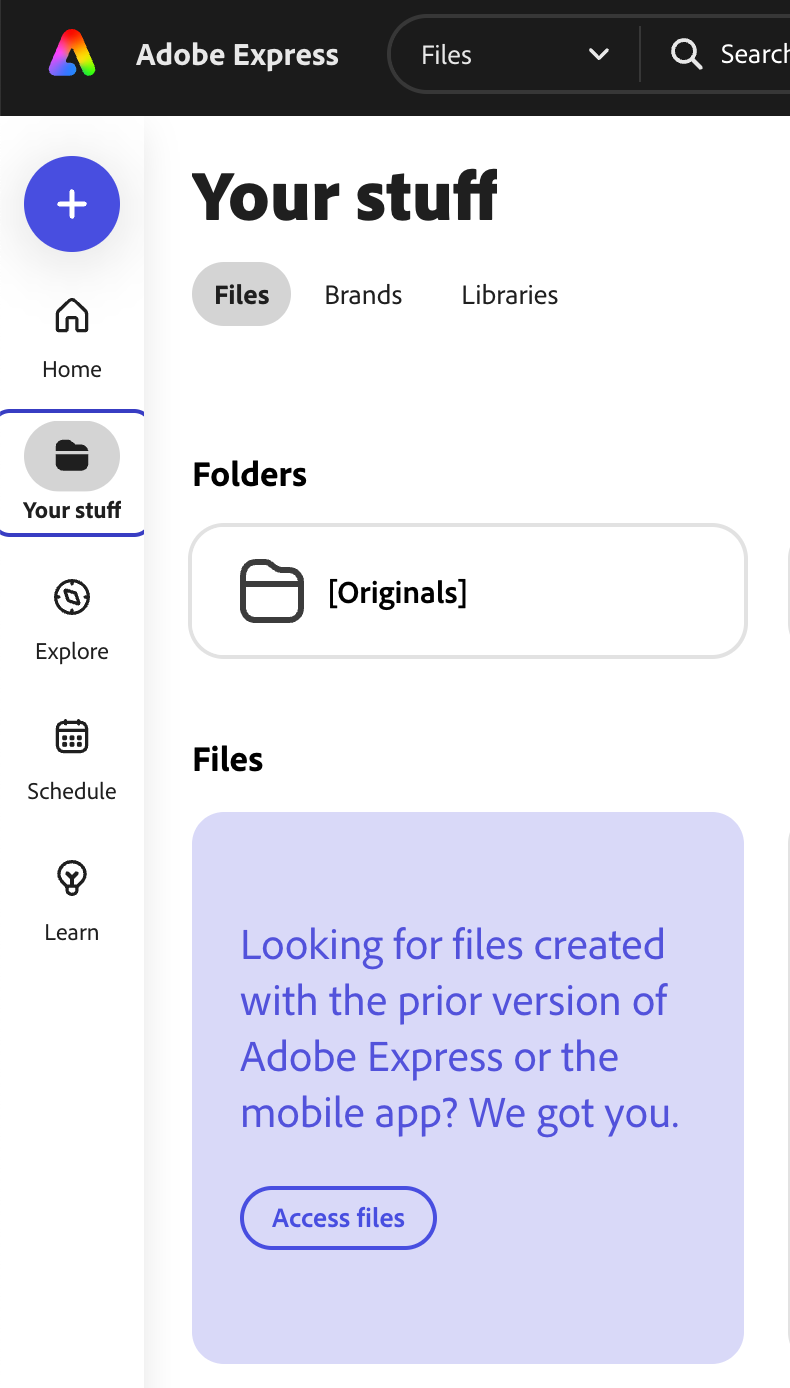Select the Home icon in the sidebar
The width and height of the screenshot is (790, 1388).
(x=71, y=316)
